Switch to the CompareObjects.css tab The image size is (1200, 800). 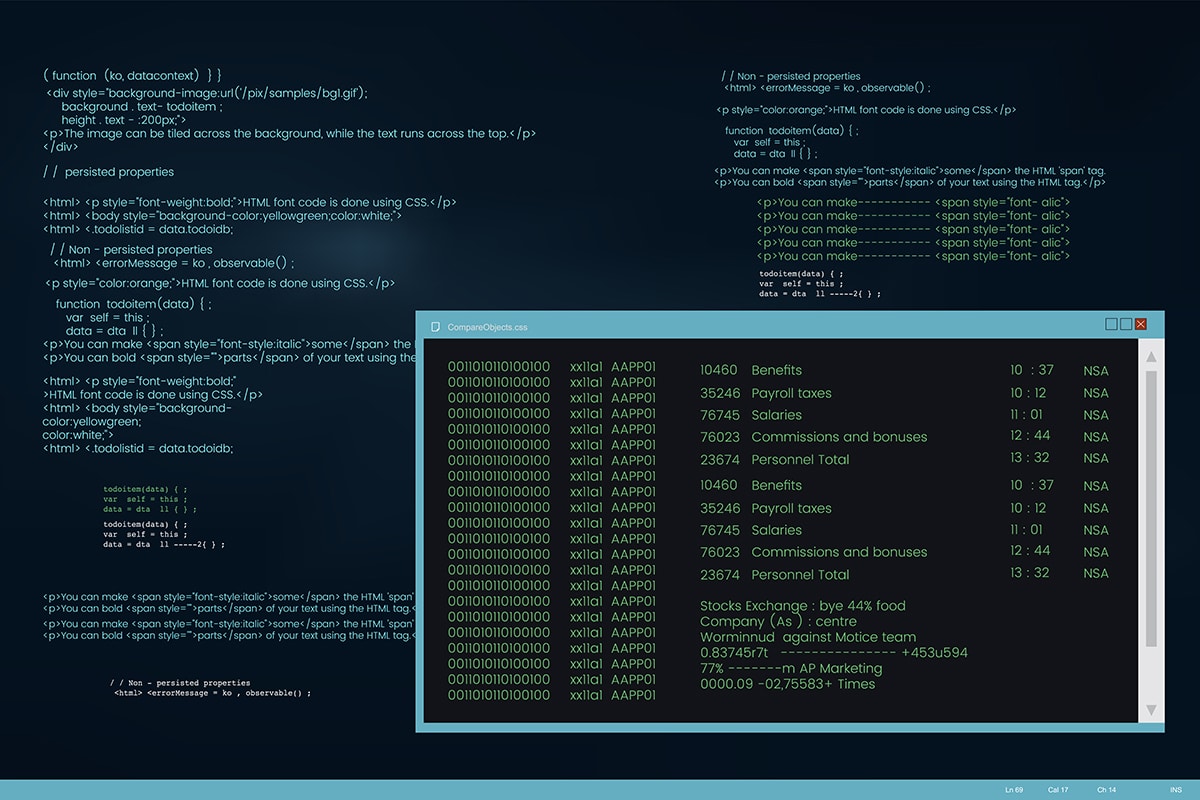pos(489,325)
